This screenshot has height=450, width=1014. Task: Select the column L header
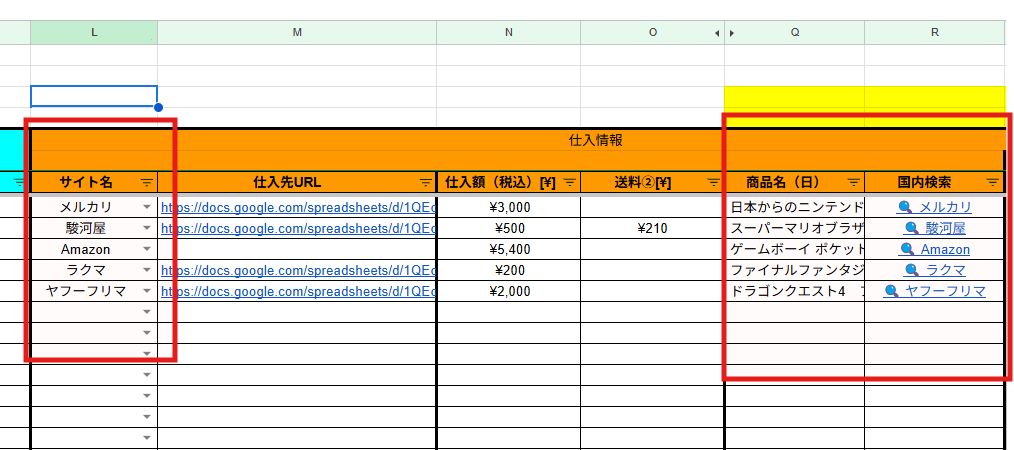click(x=94, y=32)
